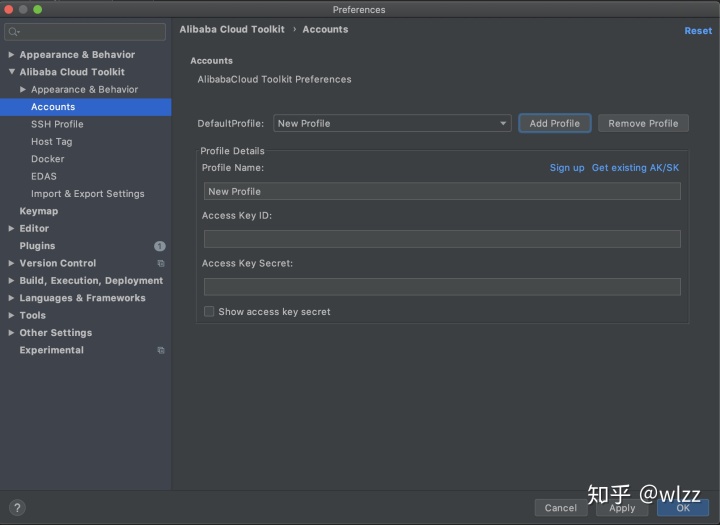Screen dimensions: 720x525
Task: Focus the settings search field
Action: [x=85, y=32]
